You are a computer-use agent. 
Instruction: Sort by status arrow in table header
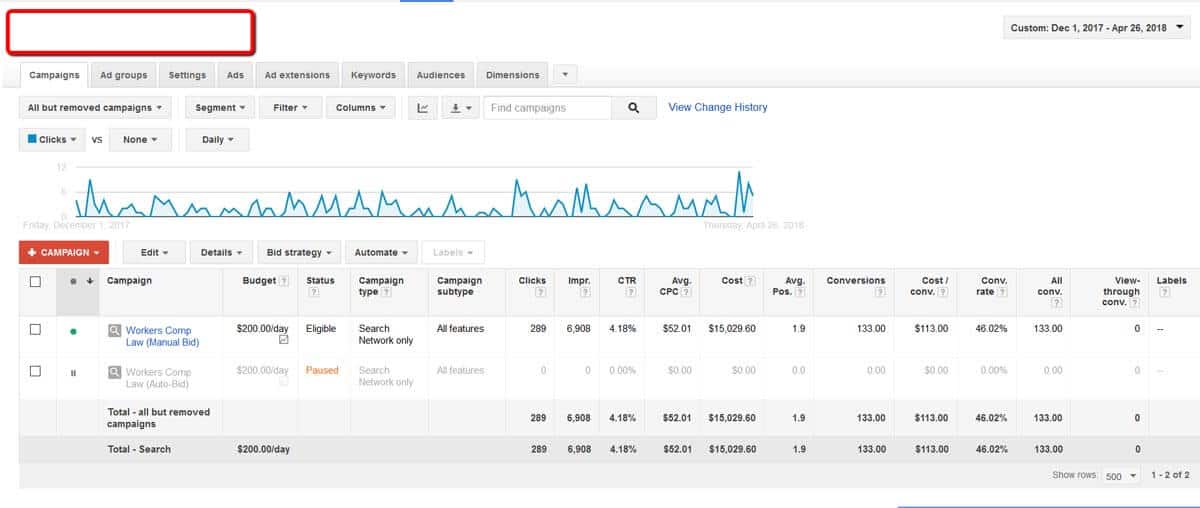[91, 281]
